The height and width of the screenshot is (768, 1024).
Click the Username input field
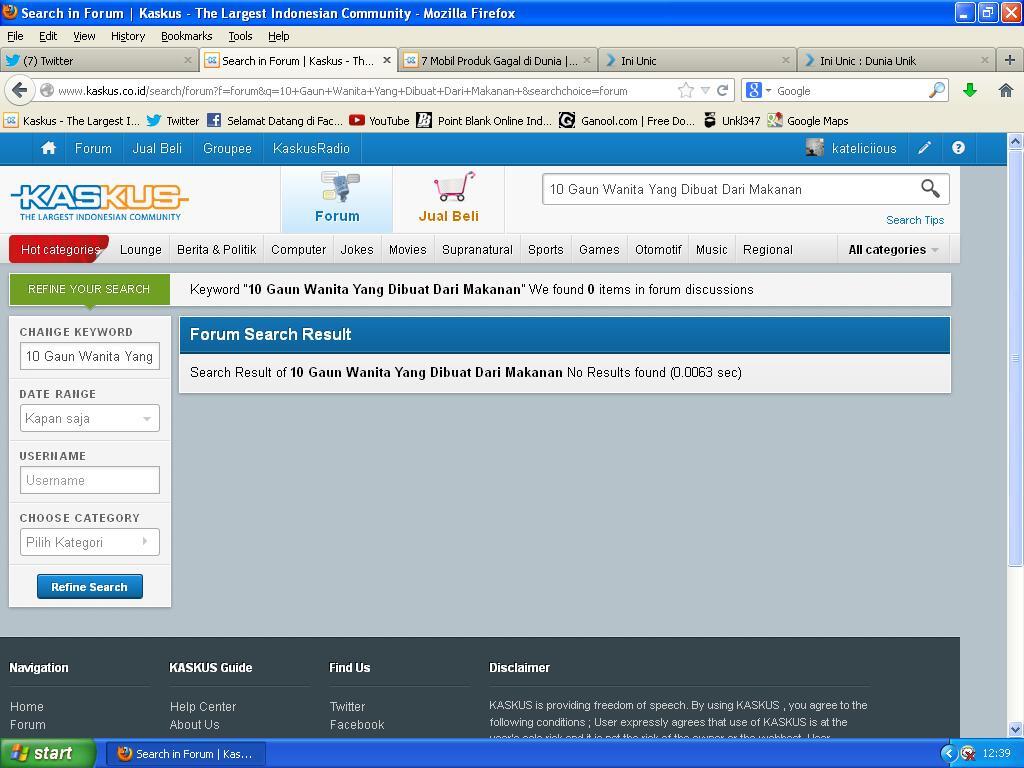(x=89, y=480)
